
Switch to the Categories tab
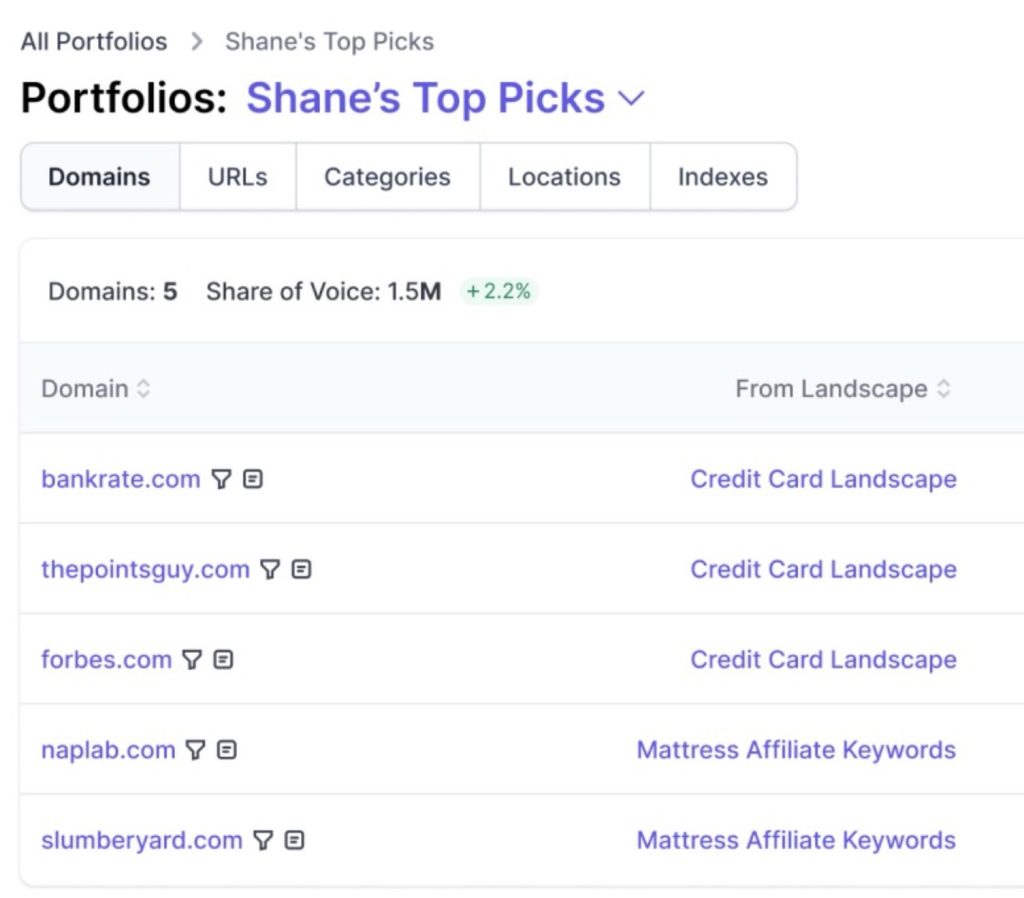tap(387, 177)
